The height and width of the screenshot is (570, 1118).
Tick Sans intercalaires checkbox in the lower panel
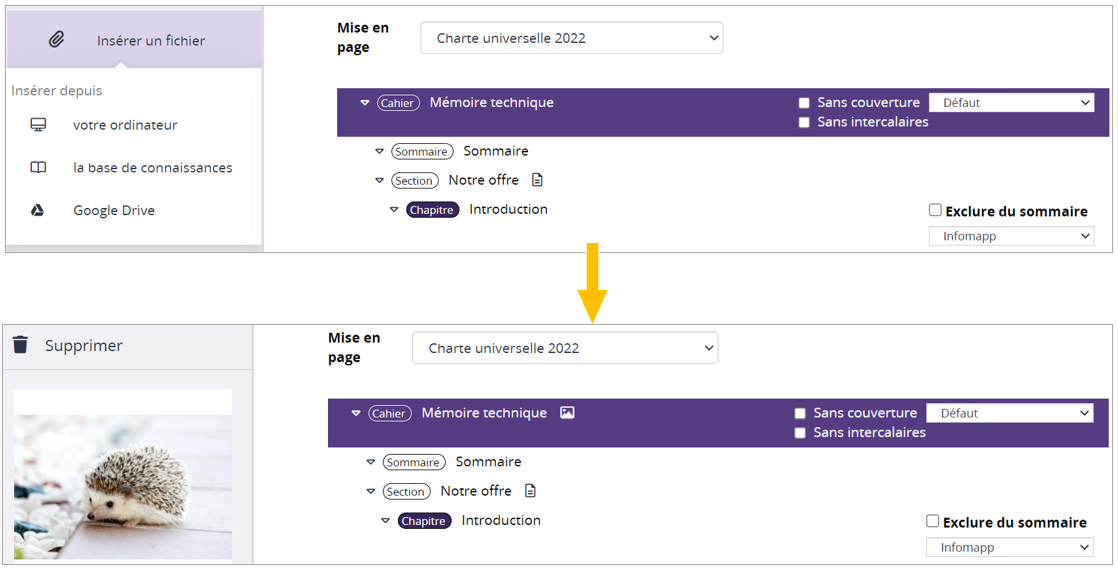click(x=800, y=433)
